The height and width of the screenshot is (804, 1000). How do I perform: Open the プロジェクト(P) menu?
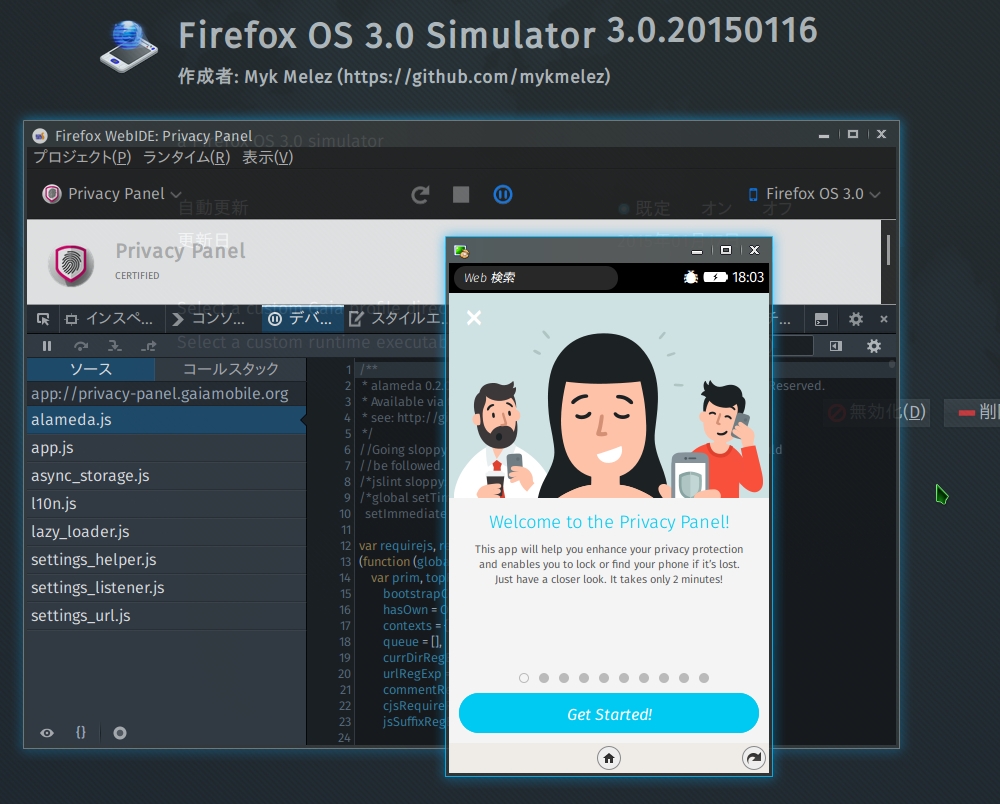tap(82, 157)
